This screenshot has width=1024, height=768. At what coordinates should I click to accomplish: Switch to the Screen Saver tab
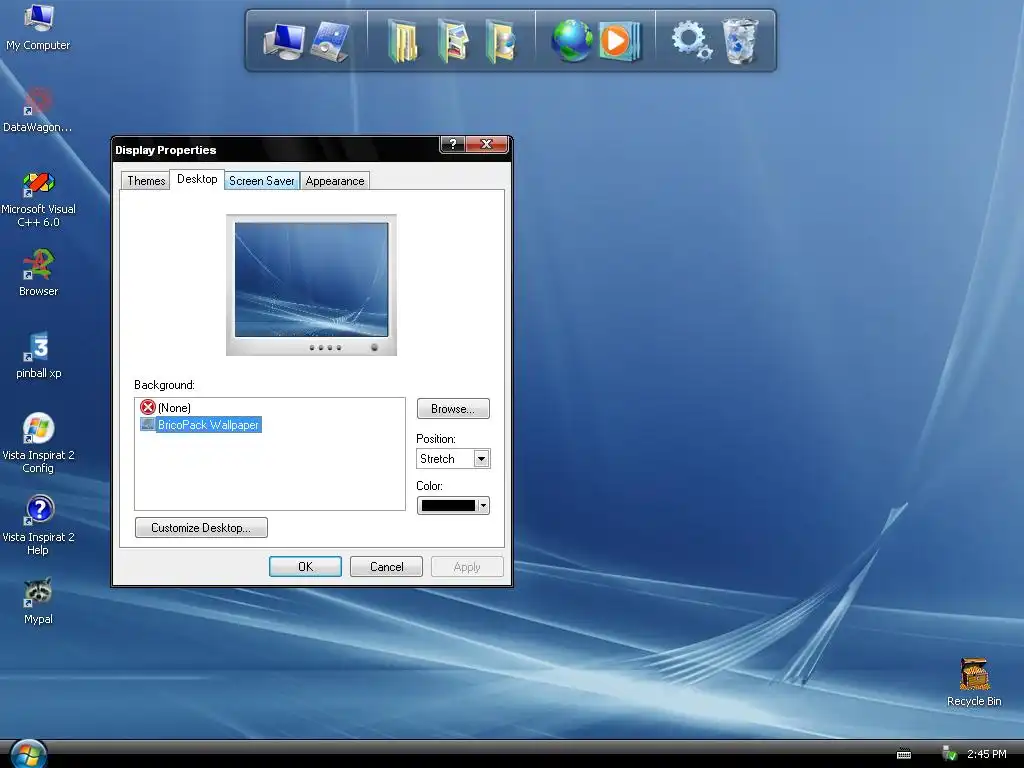(x=261, y=181)
